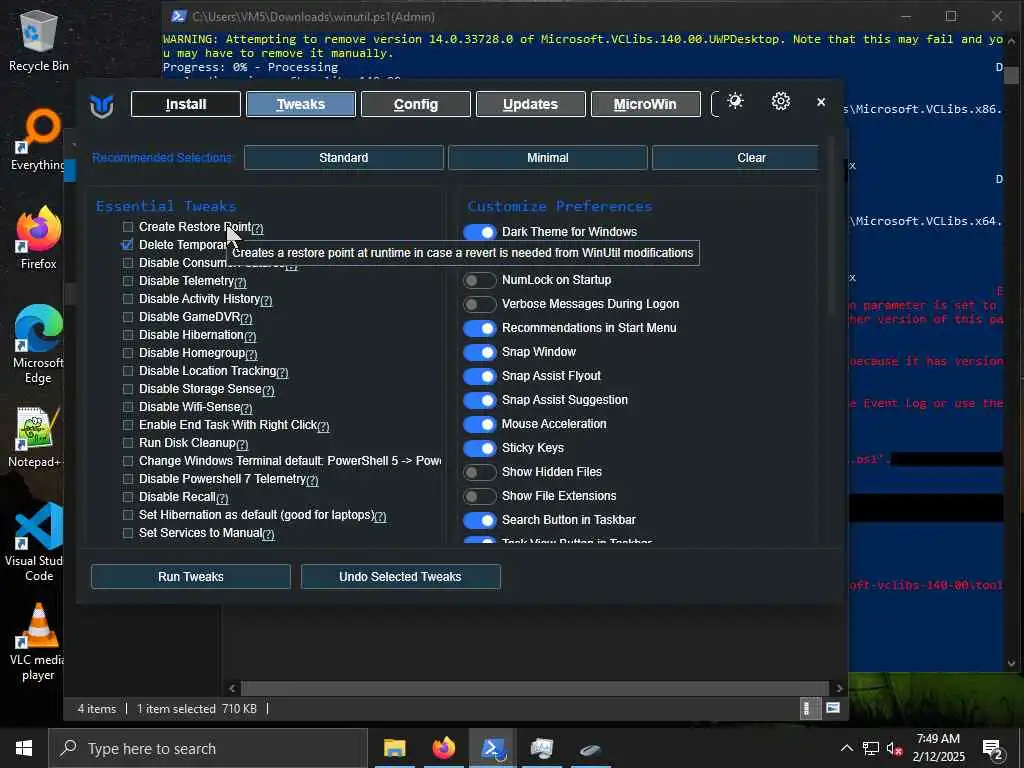Open Notepad++ desktop shortcut
Image resolution: width=1024 pixels, height=768 pixels.
tap(35, 438)
